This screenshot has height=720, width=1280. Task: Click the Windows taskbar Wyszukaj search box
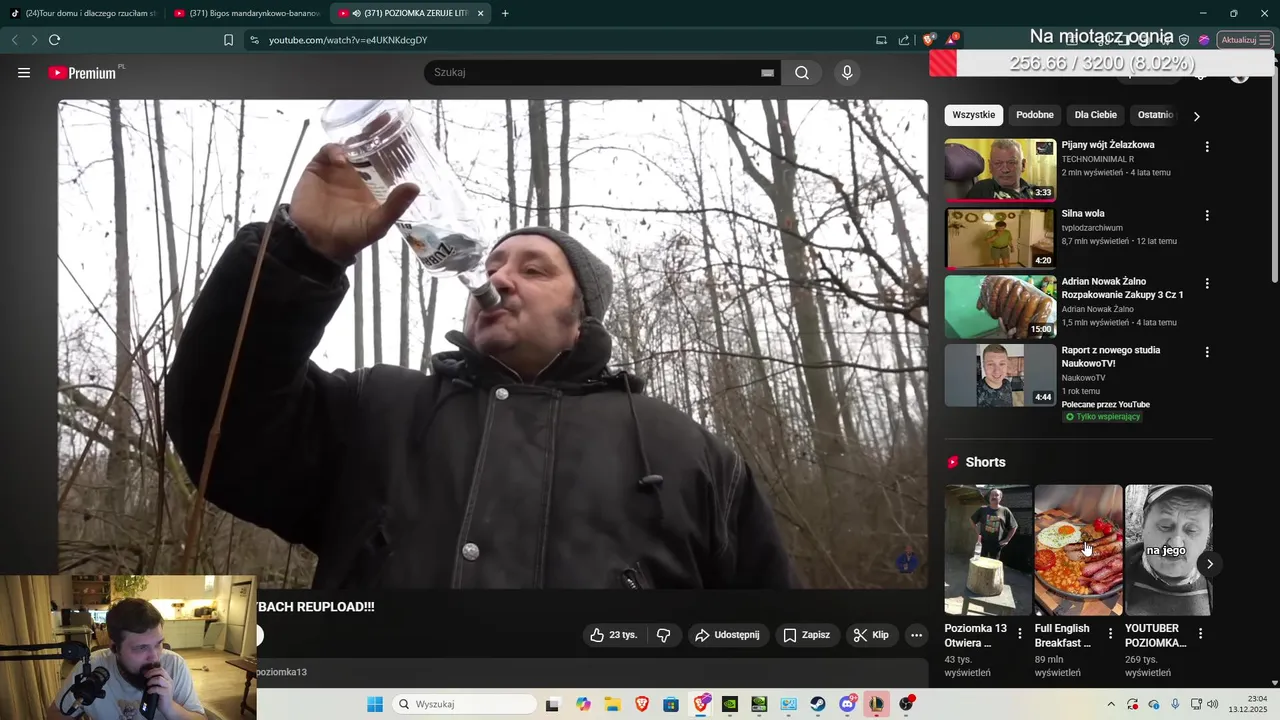click(x=464, y=704)
